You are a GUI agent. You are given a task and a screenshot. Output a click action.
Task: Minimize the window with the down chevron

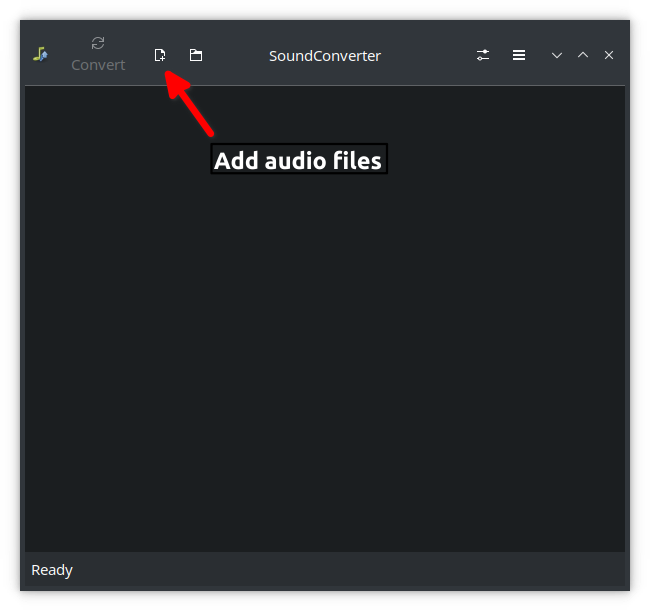click(x=557, y=55)
